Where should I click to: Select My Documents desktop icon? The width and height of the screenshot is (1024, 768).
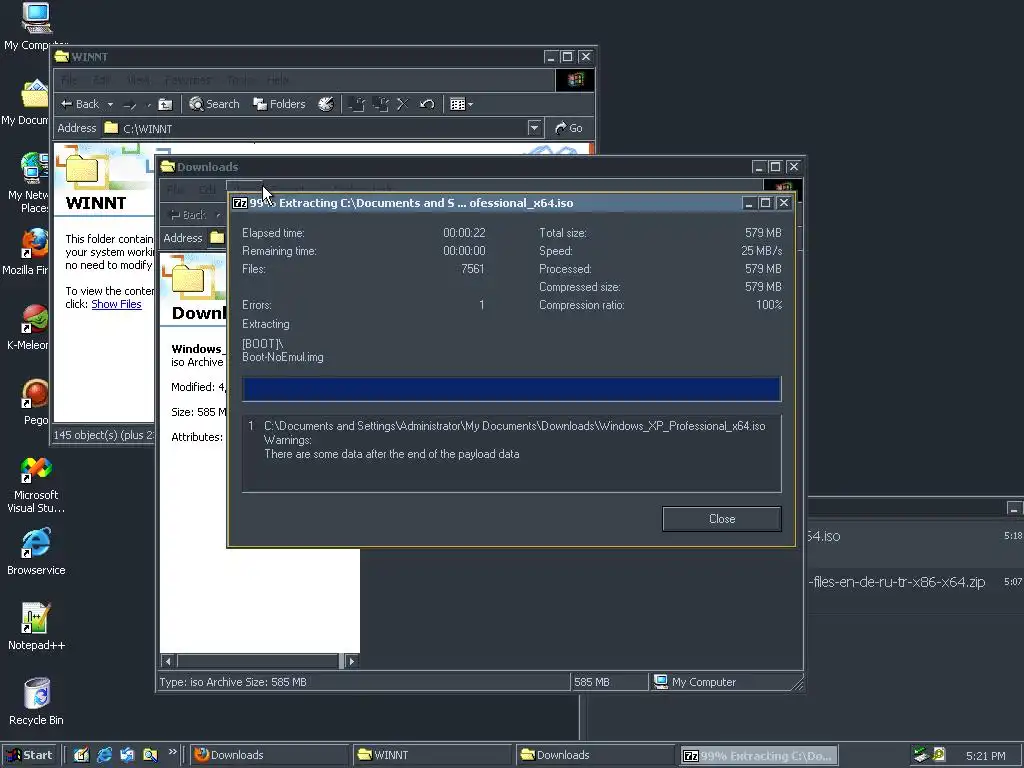pos(26,103)
